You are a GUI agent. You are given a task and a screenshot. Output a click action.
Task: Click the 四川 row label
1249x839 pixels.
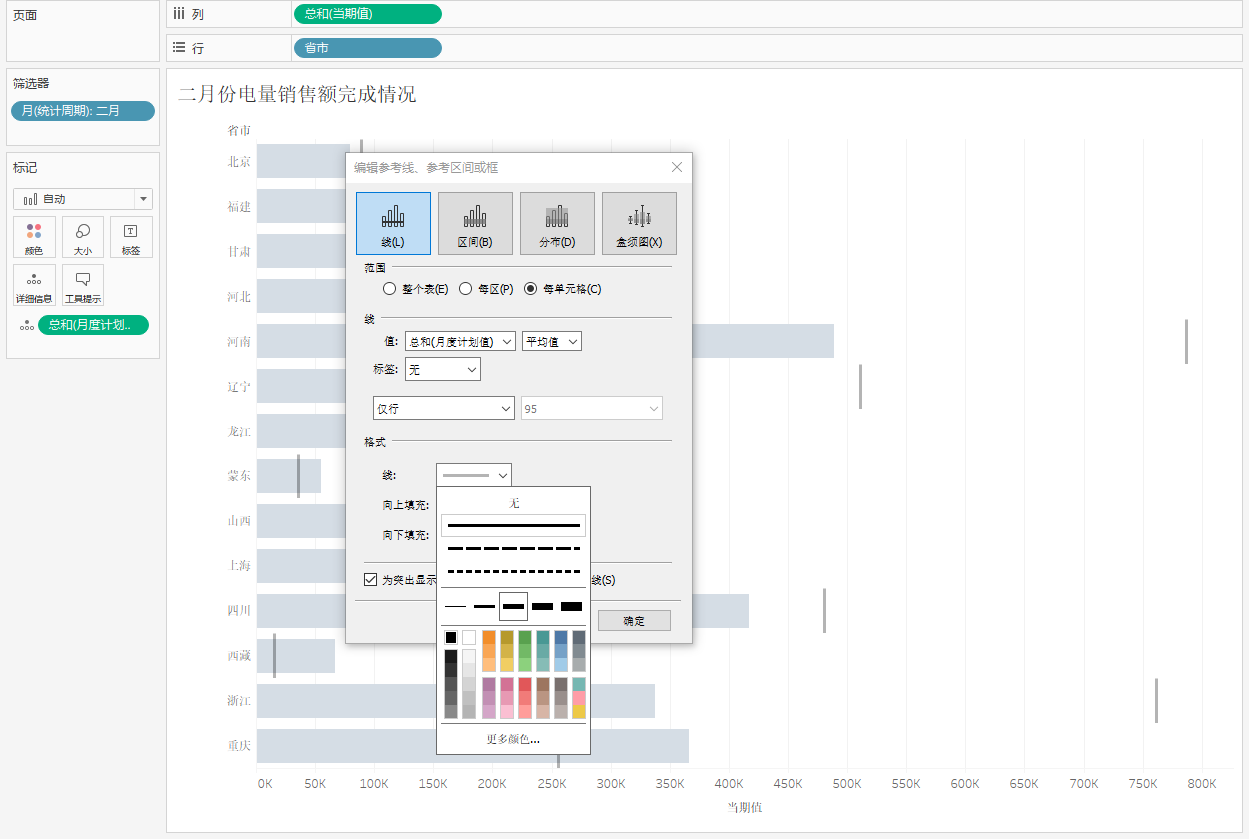239,611
